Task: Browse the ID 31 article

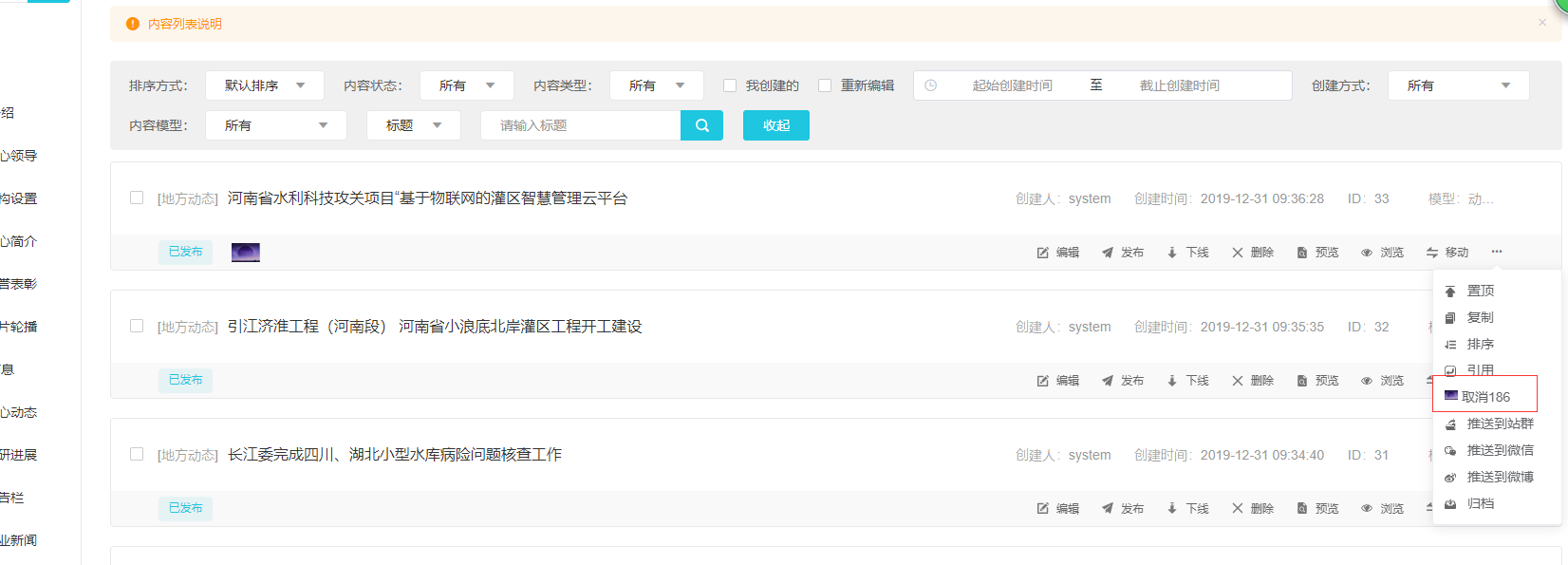Action: pos(1382,509)
